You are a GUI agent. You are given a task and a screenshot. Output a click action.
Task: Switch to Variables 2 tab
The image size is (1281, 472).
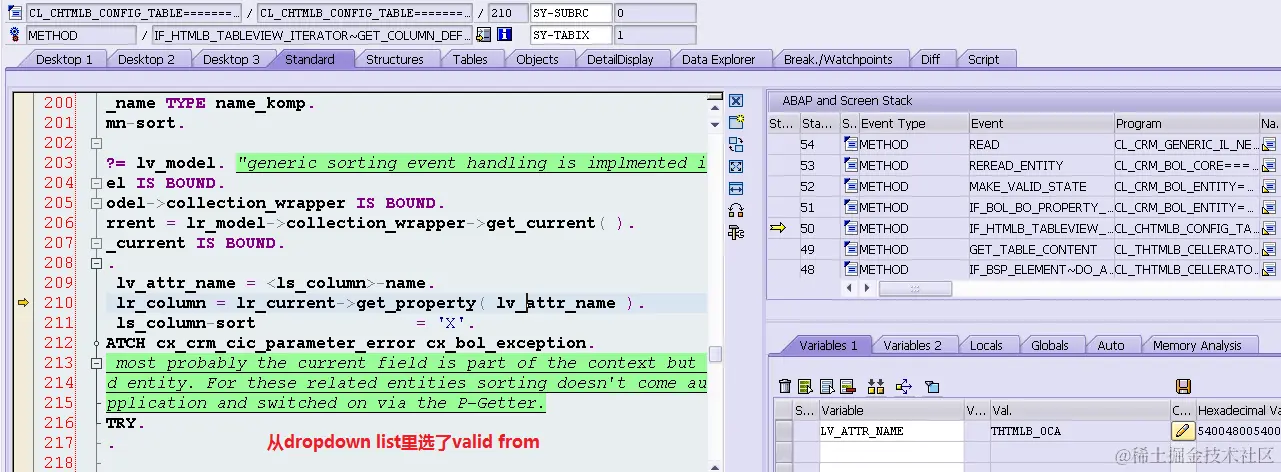pyautogui.click(x=912, y=345)
